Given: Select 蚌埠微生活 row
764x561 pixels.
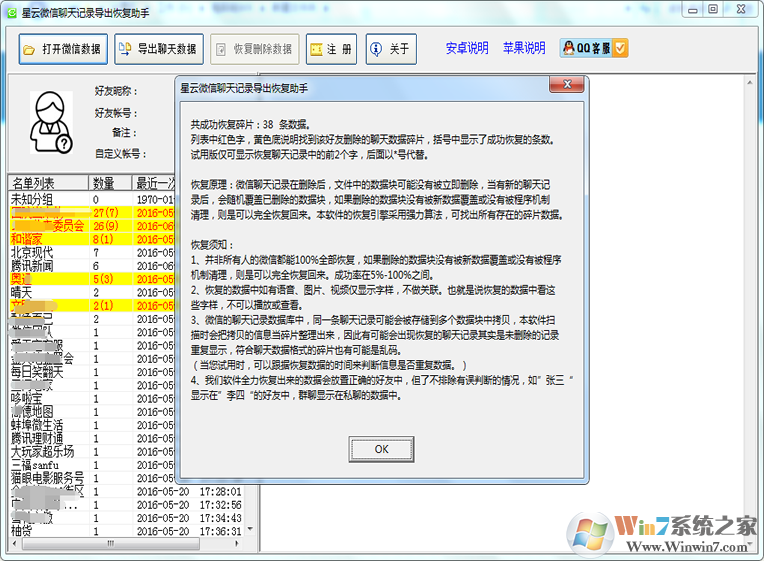Looking at the screenshot, I should (92, 425).
